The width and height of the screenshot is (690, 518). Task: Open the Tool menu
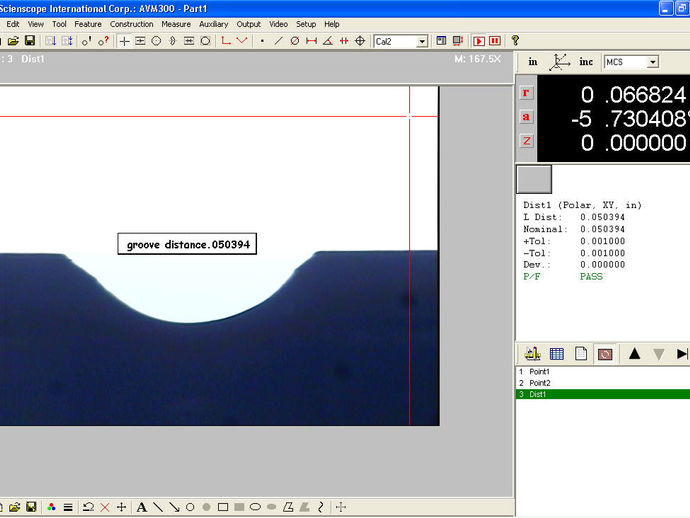[x=59, y=24]
